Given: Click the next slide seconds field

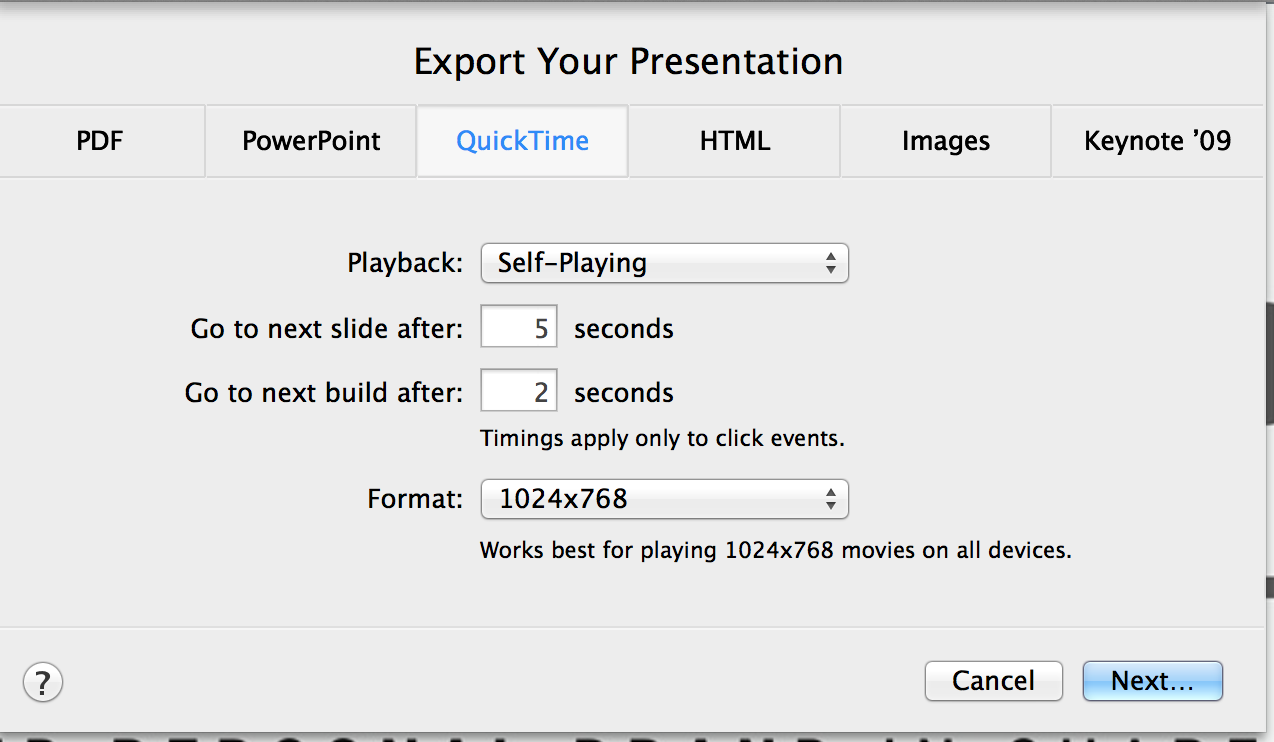Looking at the screenshot, I should tap(519, 328).
